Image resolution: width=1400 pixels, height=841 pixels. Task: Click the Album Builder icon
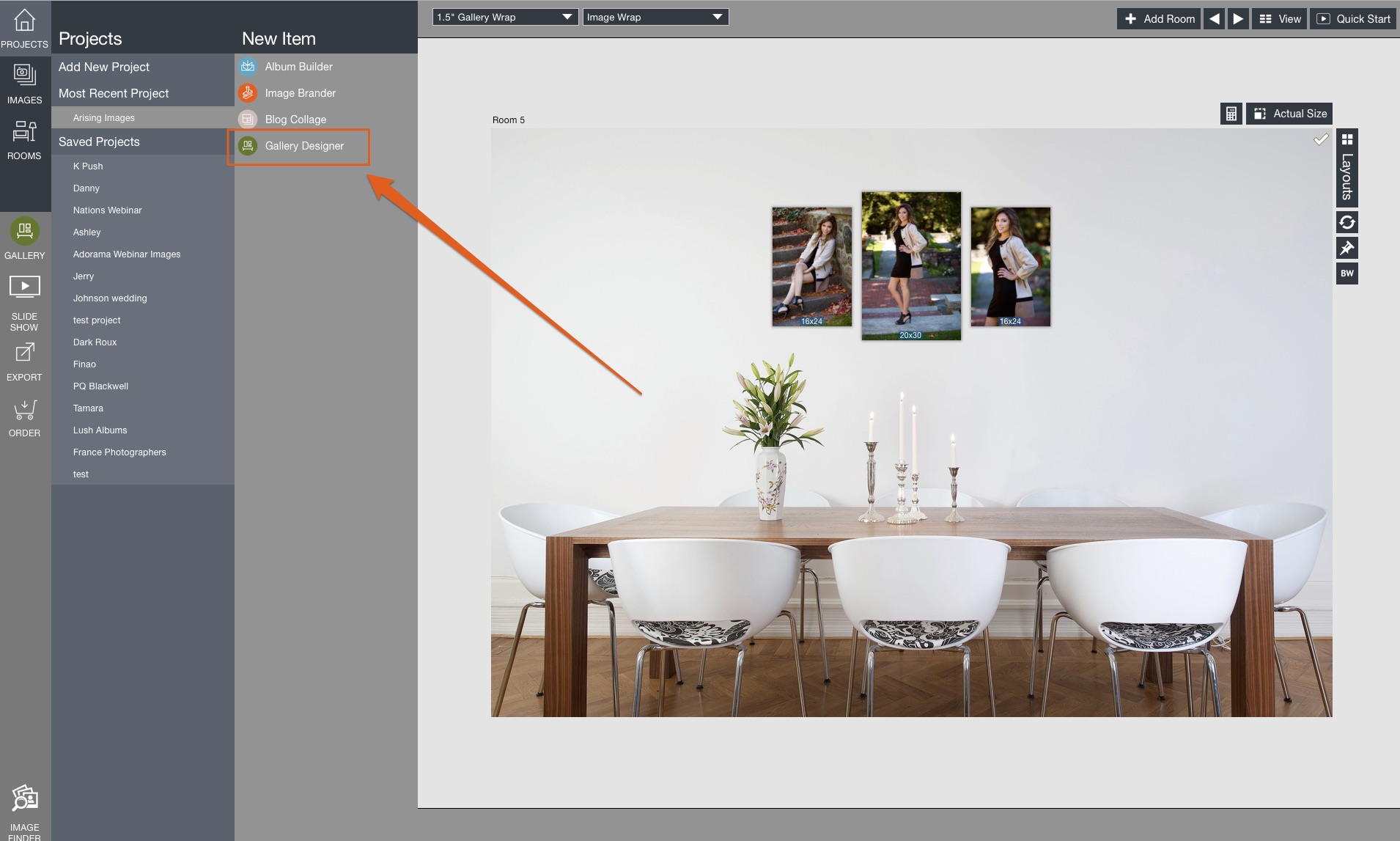[x=248, y=67]
